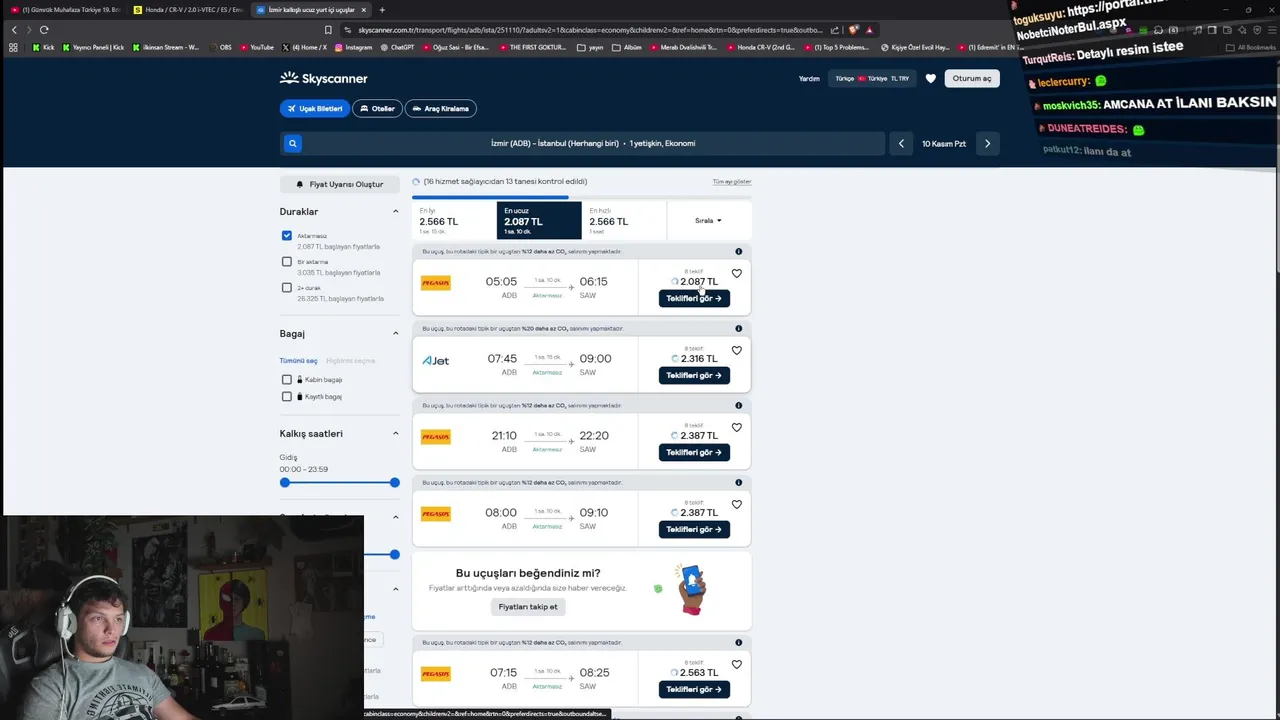The width and height of the screenshot is (1280, 720).
Task: Click Teklifleri gör for 08:00 flight
Action: click(694, 529)
